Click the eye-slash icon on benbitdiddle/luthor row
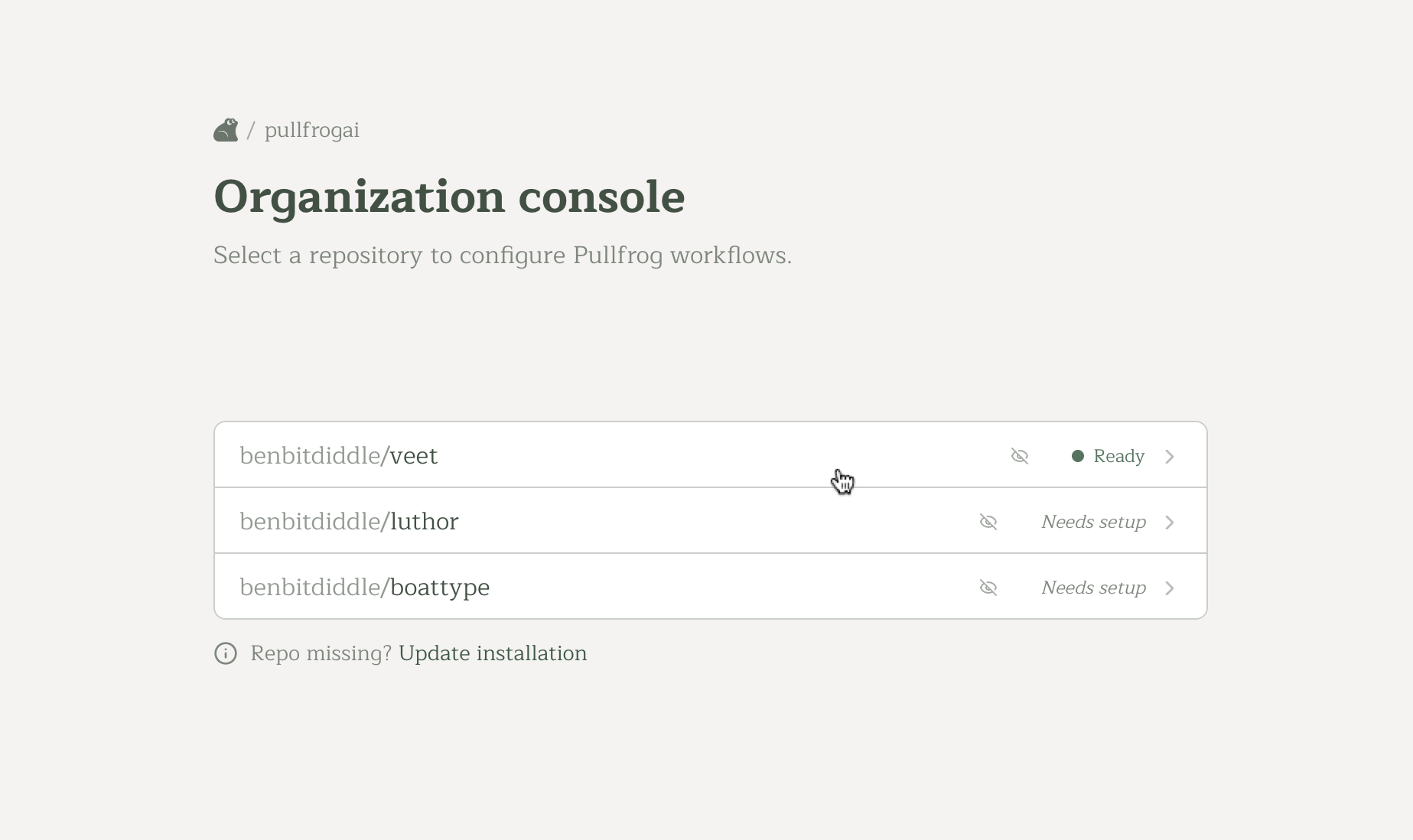The height and width of the screenshot is (840, 1413). pyautogui.click(x=988, y=522)
